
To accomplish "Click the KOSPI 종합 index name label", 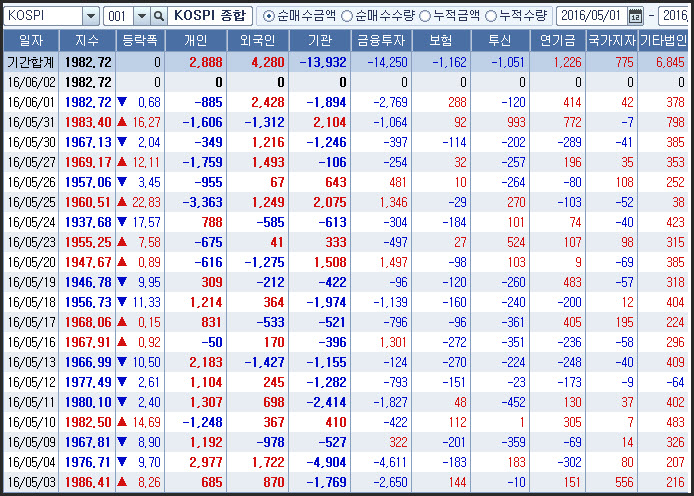I will tap(210, 16).
